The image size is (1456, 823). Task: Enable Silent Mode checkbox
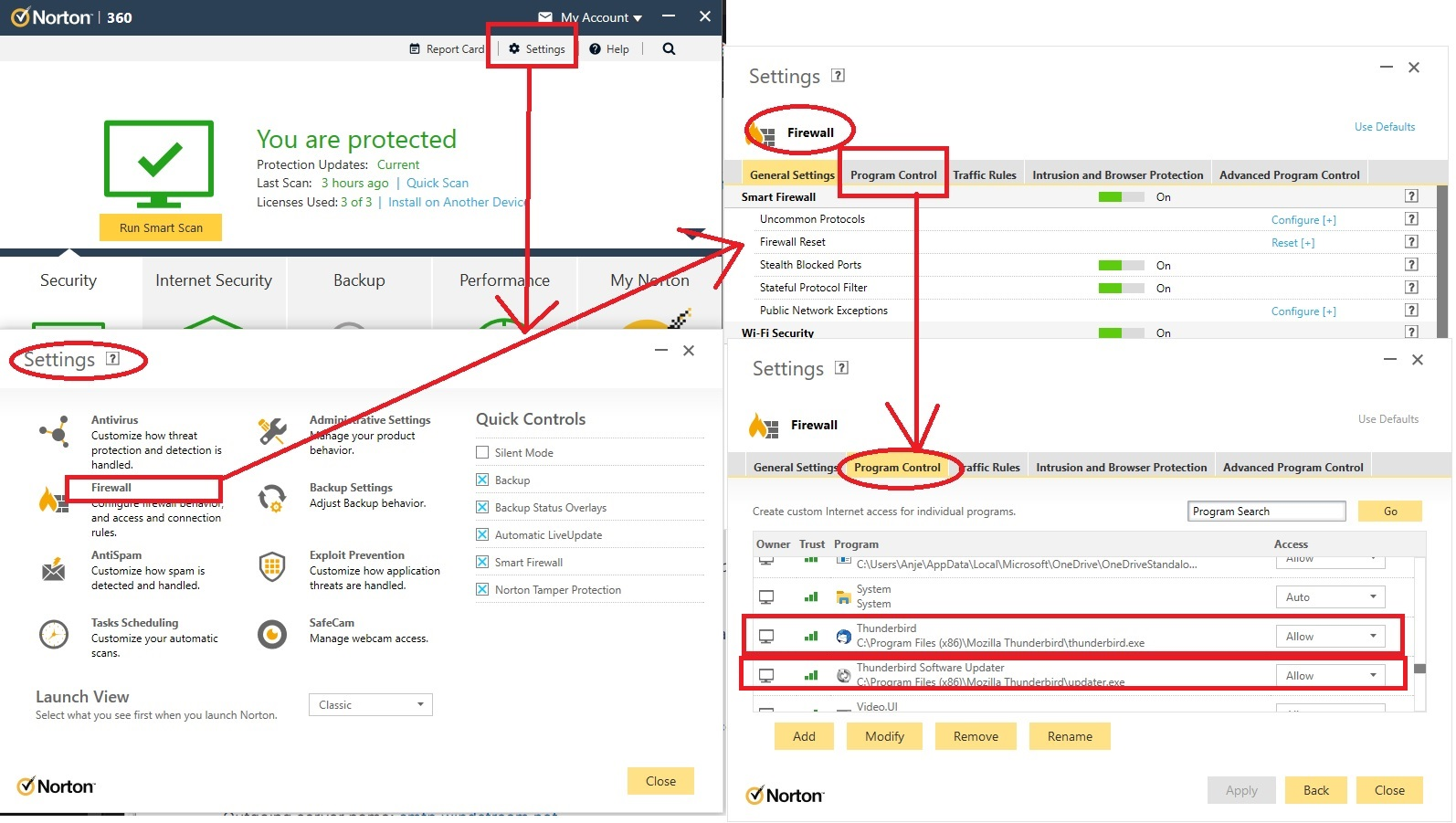click(x=482, y=452)
